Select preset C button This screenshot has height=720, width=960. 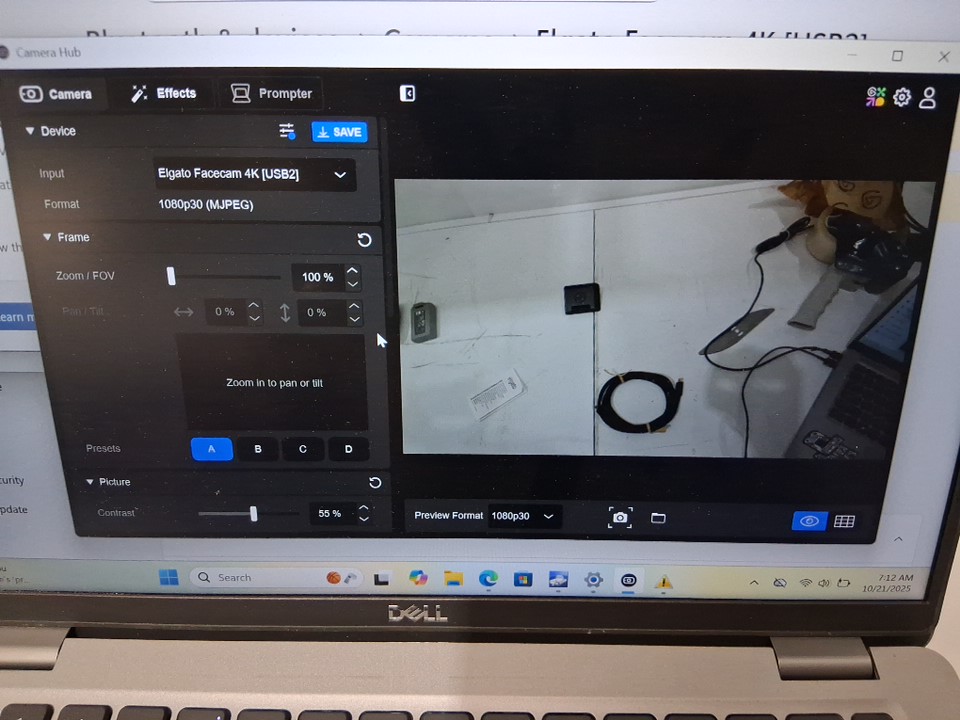303,449
